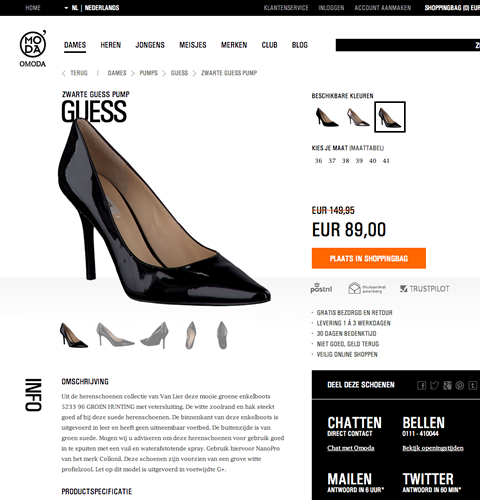Open the NL Nederlands country dropdown

pyautogui.click(x=92, y=8)
